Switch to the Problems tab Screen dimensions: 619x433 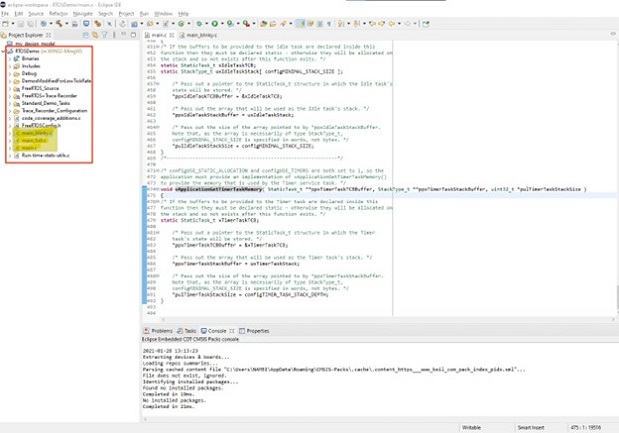click(x=158, y=331)
